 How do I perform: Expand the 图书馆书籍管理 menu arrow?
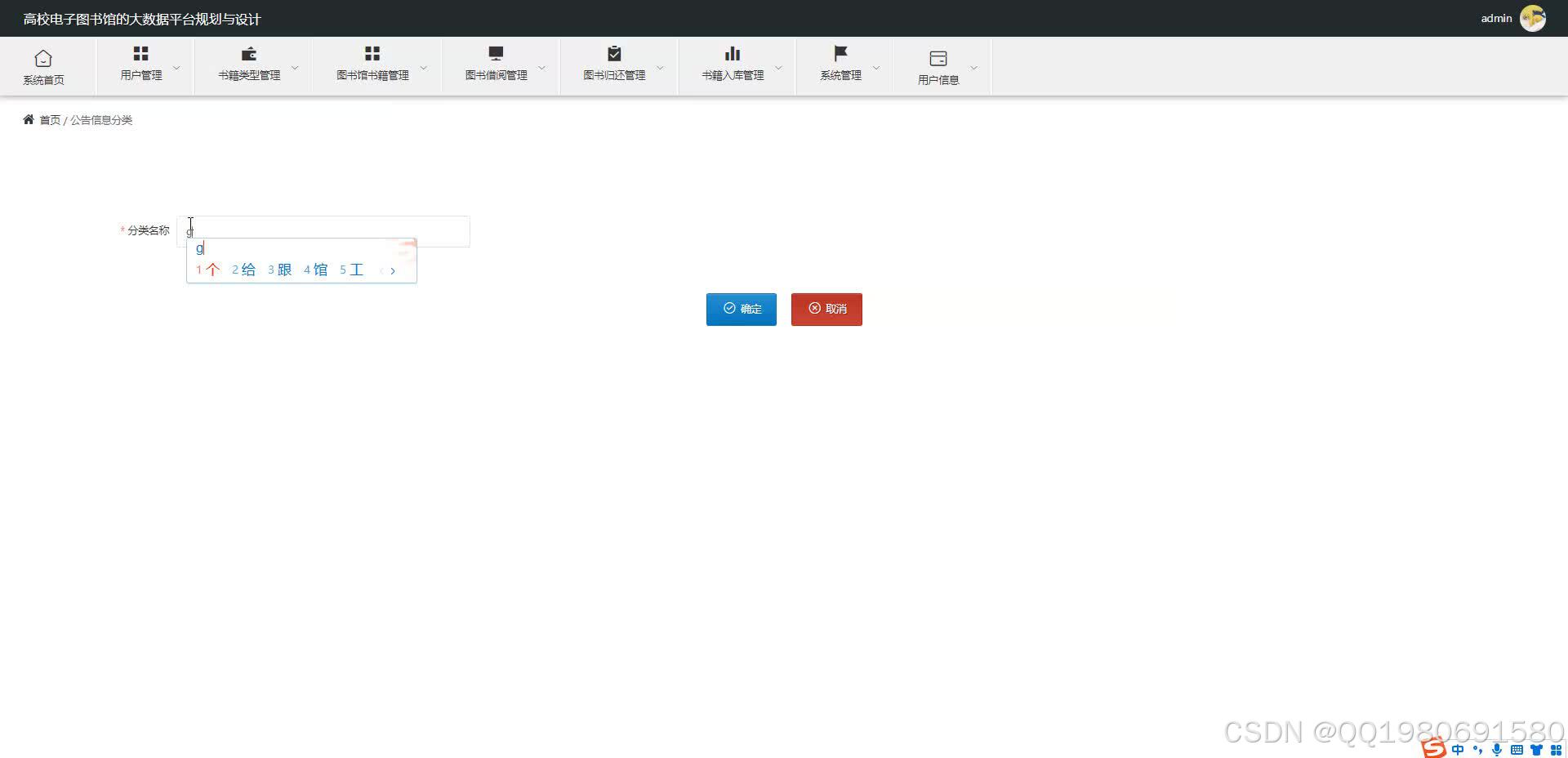pos(423,67)
